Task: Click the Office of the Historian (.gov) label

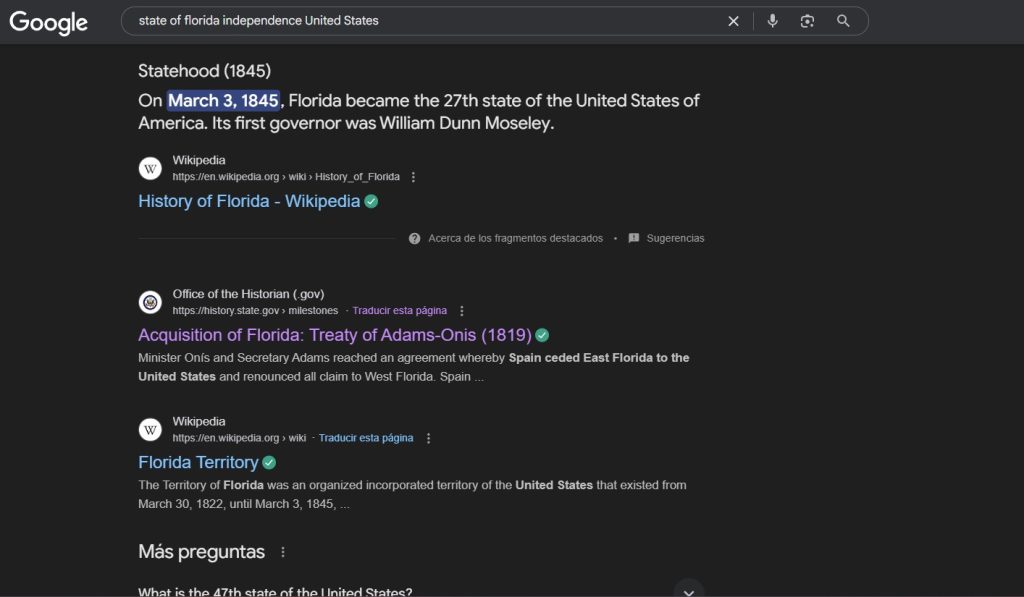Action: pyautogui.click(x=248, y=294)
